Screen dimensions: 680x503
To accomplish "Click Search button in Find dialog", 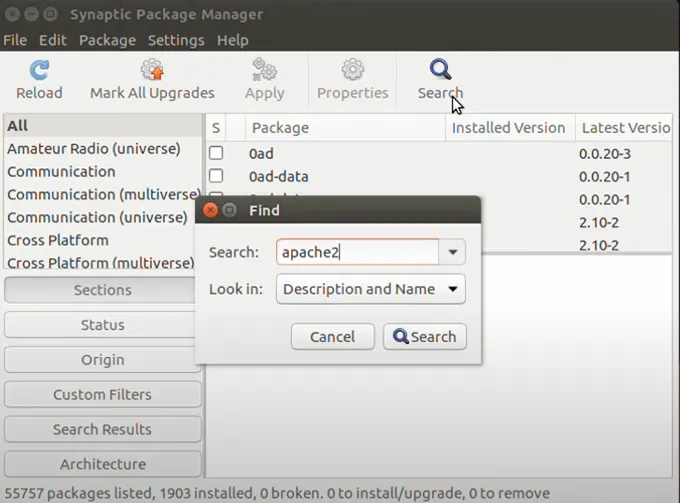I will (425, 336).
